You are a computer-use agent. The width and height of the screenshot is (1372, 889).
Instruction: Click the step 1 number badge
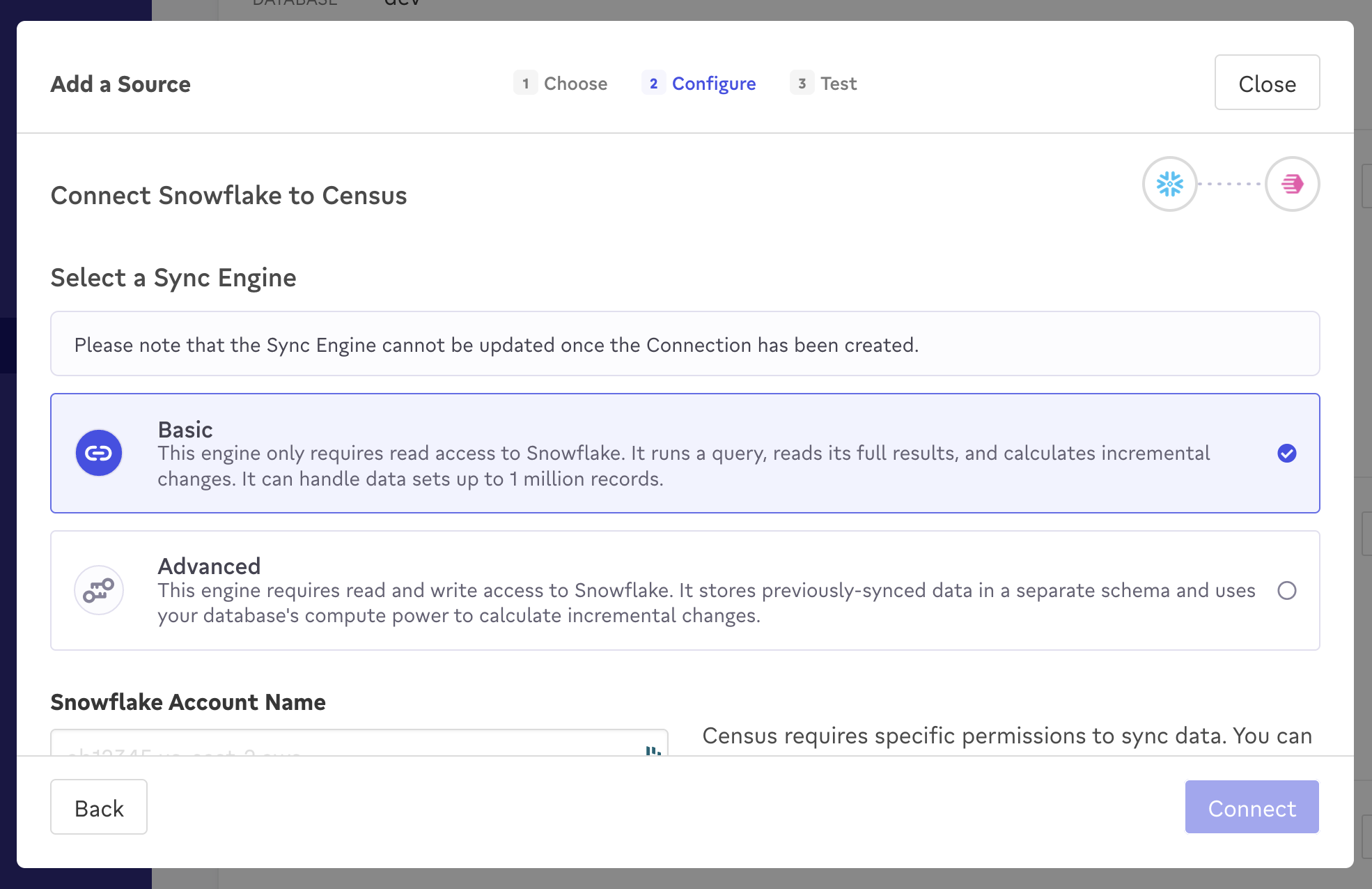pos(525,84)
